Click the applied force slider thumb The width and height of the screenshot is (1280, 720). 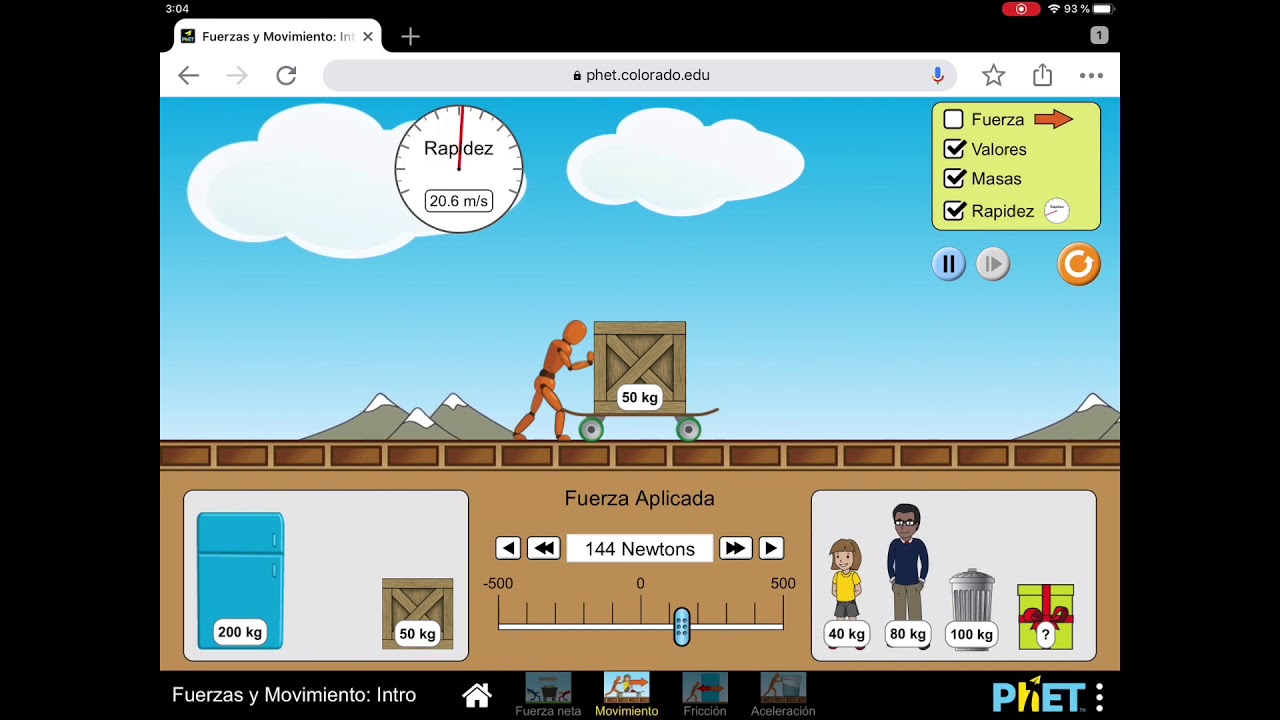681,626
